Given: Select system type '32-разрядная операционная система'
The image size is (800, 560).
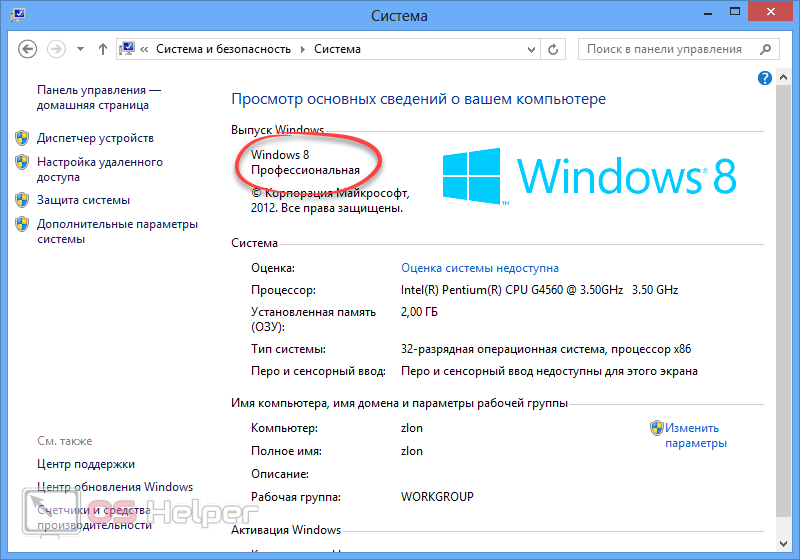Looking at the screenshot, I should tap(503, 349).
